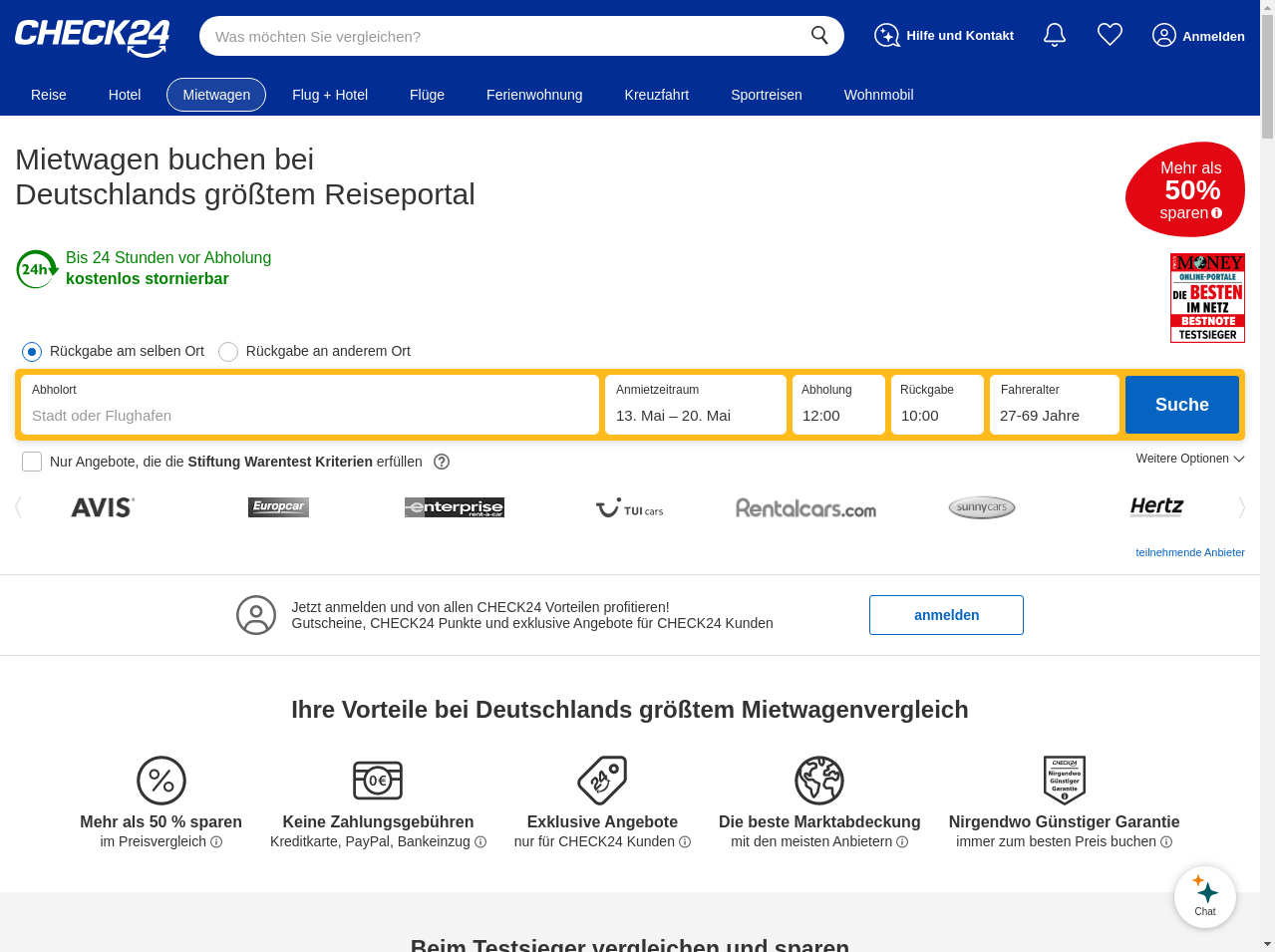Switch to the Kreuzfahrt tab

[657, 95]
